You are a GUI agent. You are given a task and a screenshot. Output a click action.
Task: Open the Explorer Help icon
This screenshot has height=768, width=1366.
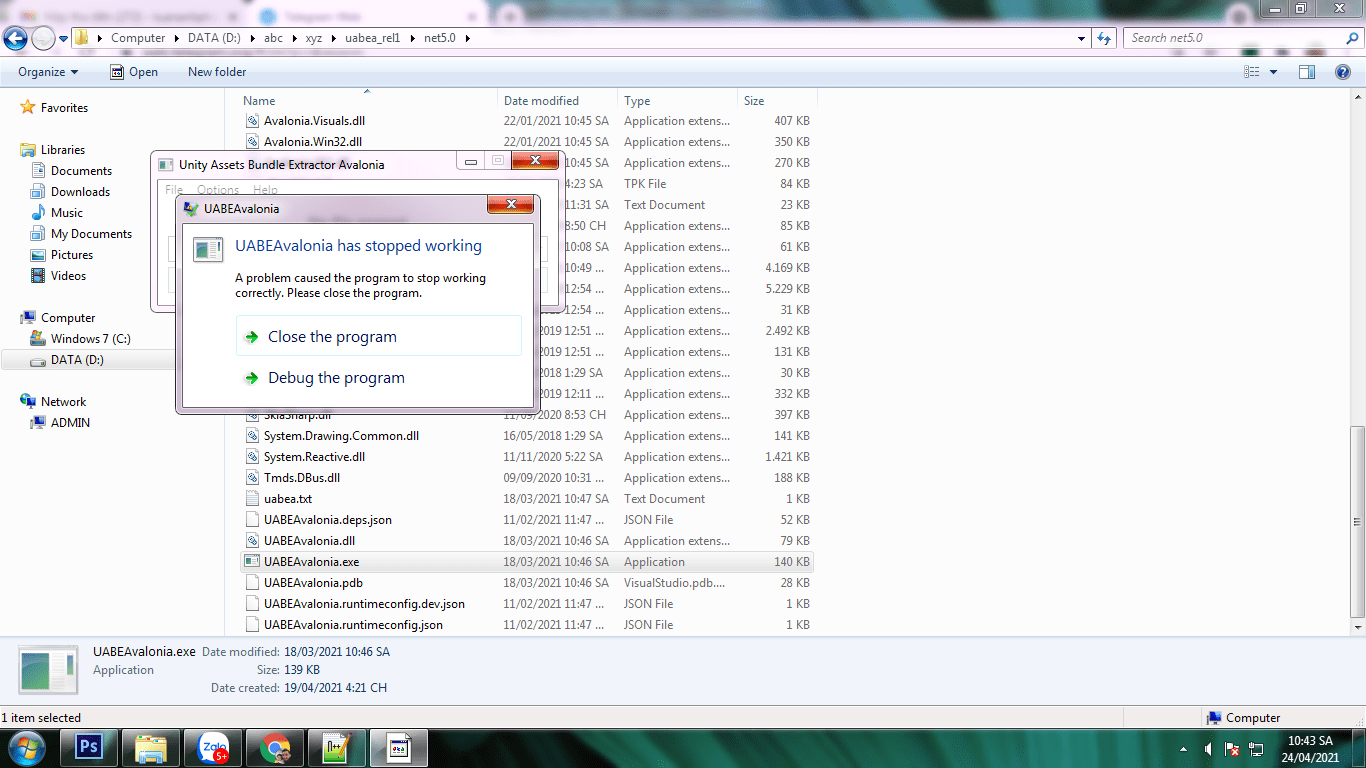click(x=1343, y=72)
